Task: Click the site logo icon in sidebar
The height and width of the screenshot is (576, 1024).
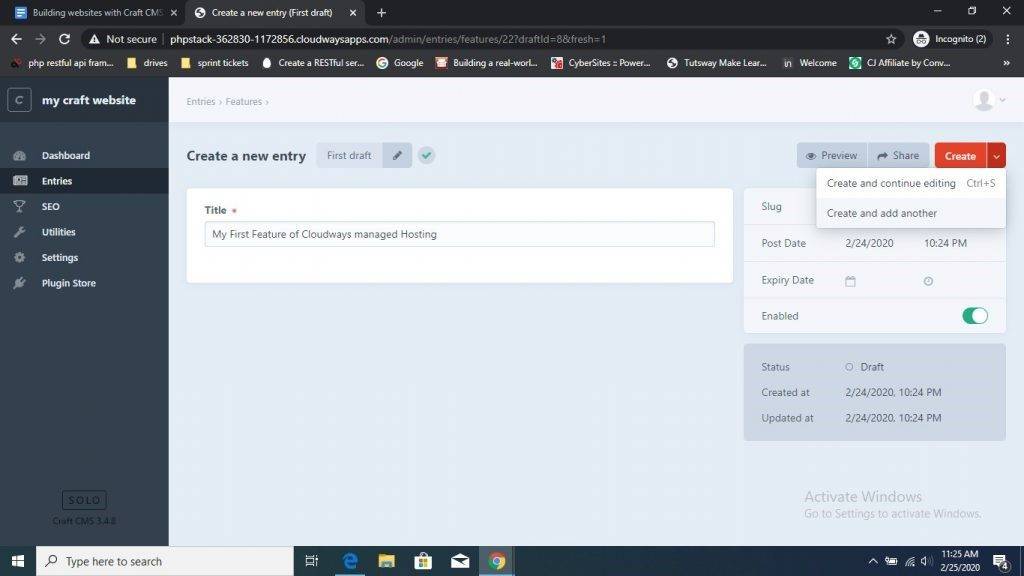Action: coord(19,100)
